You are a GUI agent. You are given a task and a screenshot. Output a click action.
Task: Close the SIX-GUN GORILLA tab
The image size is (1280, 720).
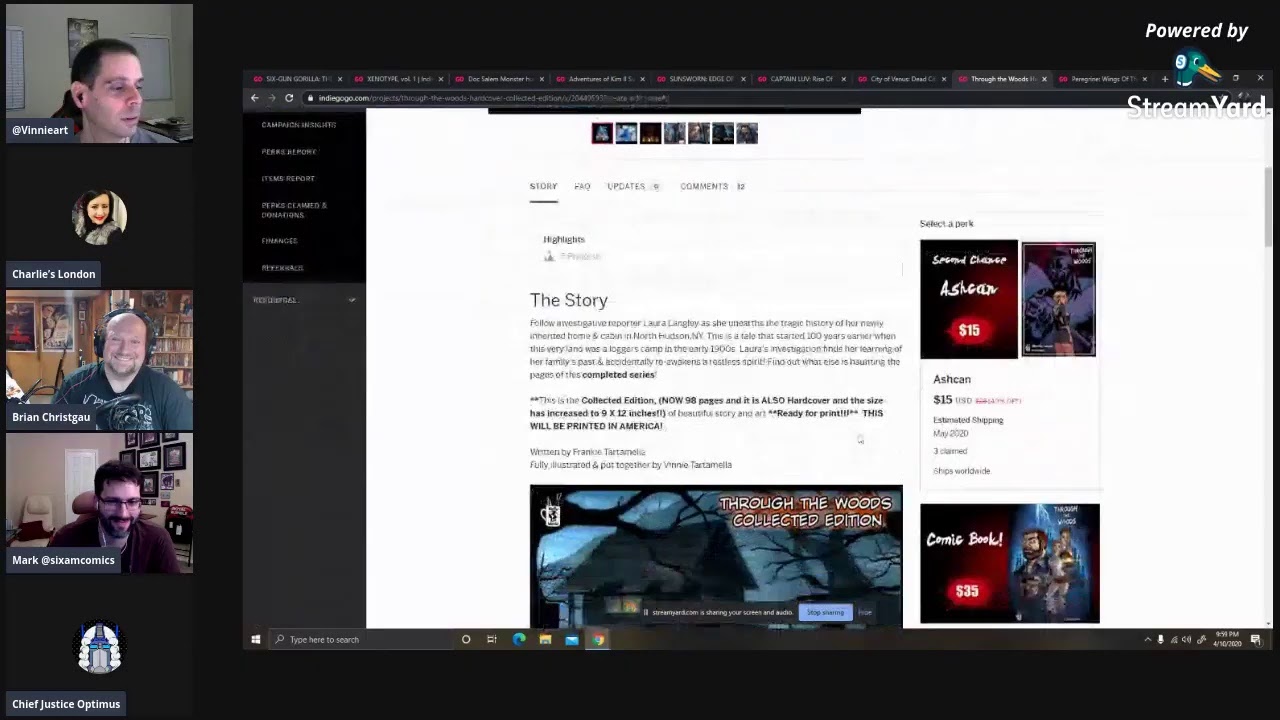(x=340, y=79)
